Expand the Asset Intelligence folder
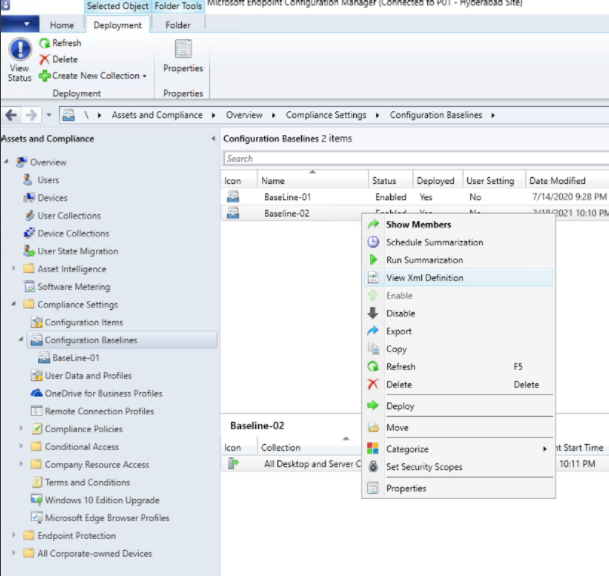This screenshot has width=609, height=576. click(14, 268)
